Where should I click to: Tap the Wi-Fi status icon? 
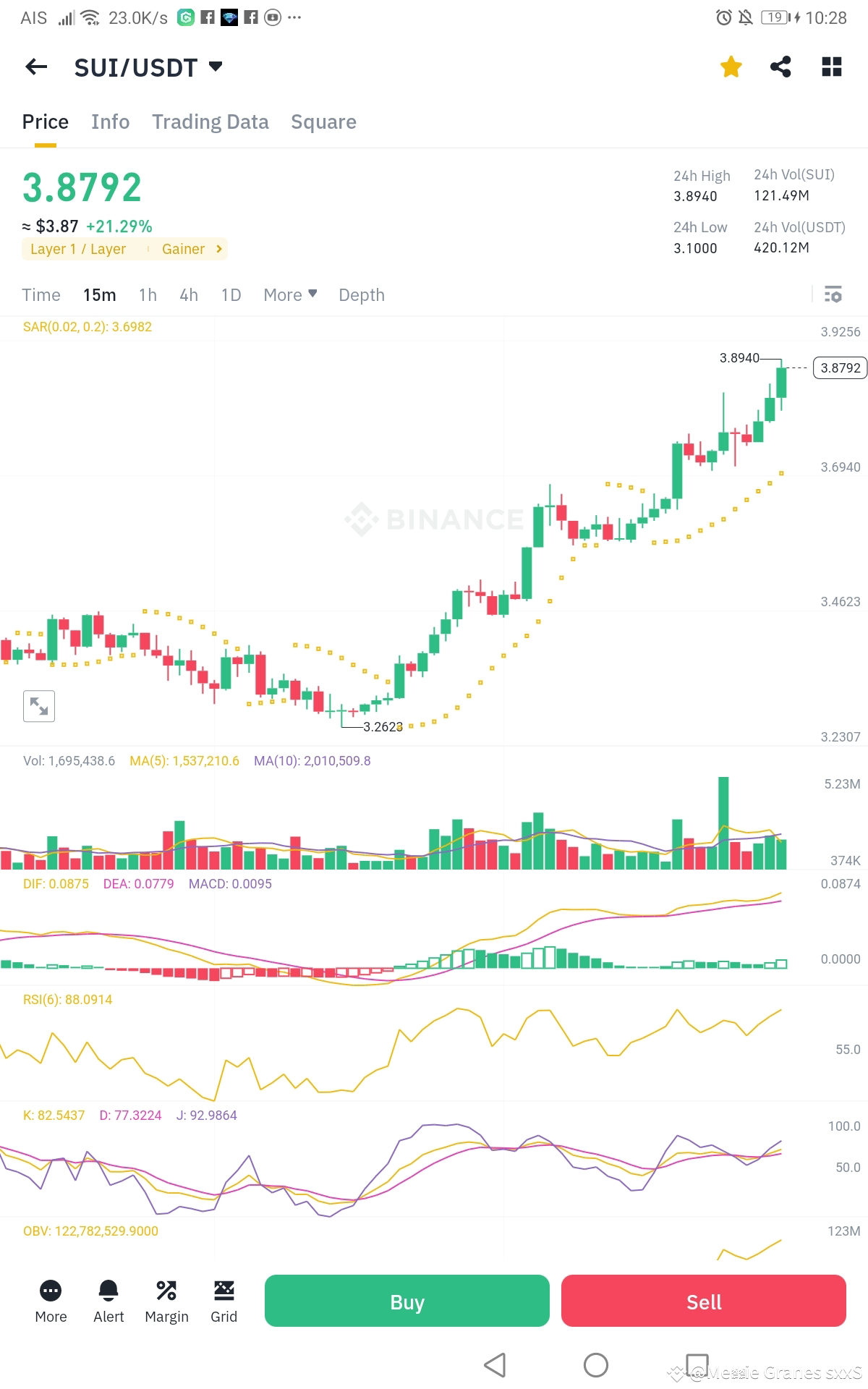[90, 17]
